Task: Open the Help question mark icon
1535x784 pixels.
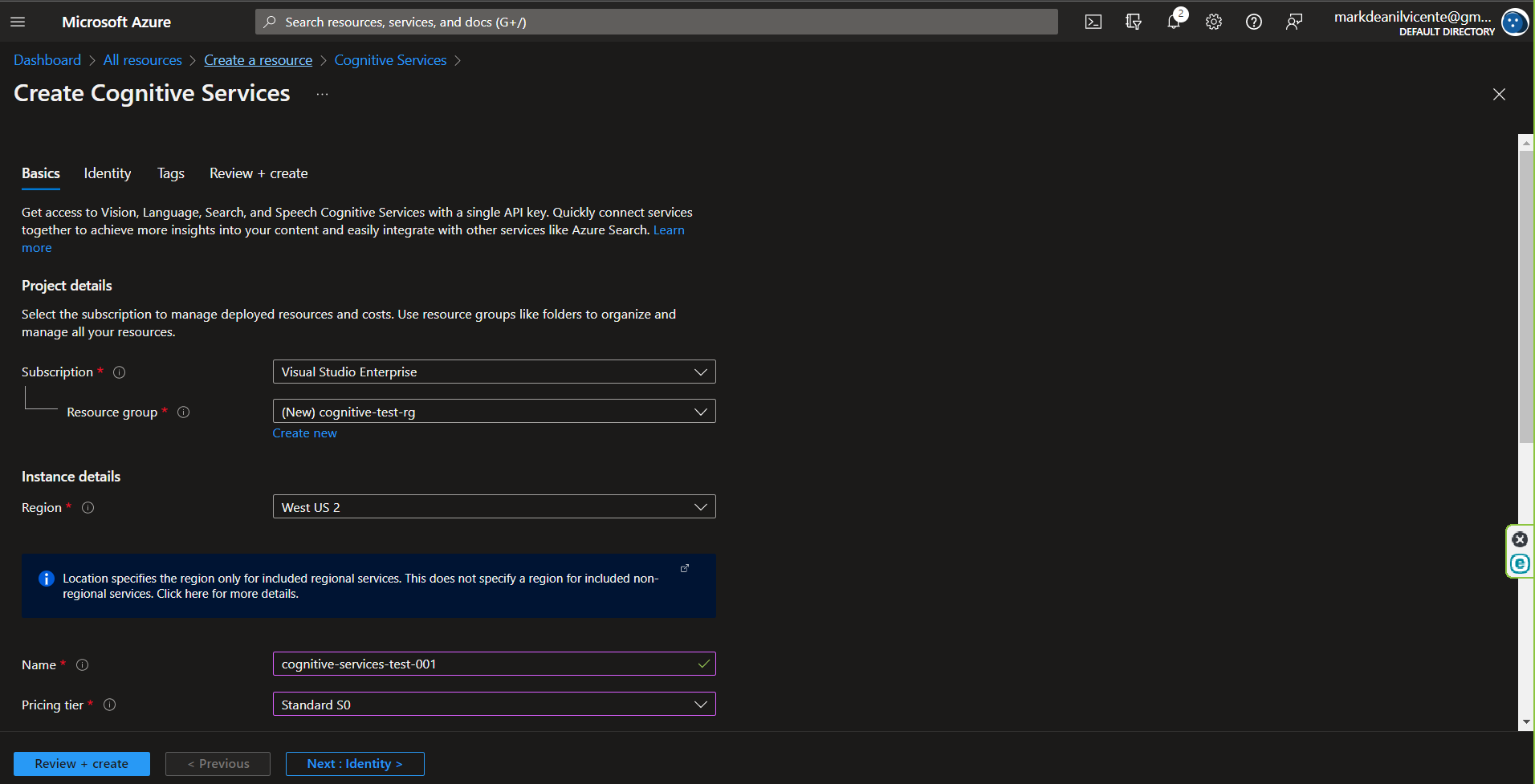Action: pyautogui.click(x=1253, y=22)
